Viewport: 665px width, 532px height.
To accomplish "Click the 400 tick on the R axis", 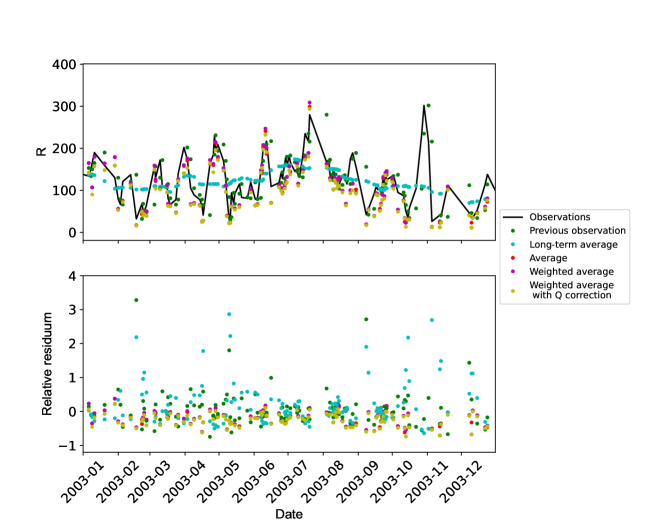I will click(x=64, y=64).
